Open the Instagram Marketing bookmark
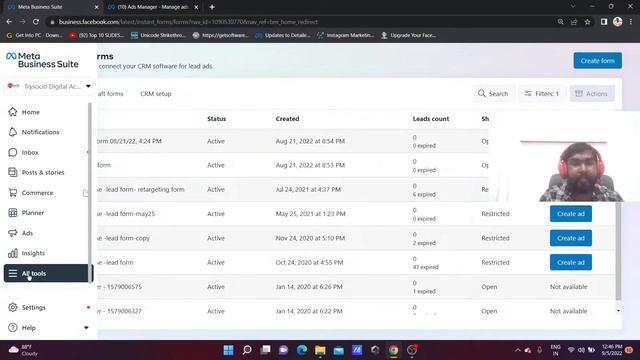Screen dimensions: 640x360 coord(345,35)
